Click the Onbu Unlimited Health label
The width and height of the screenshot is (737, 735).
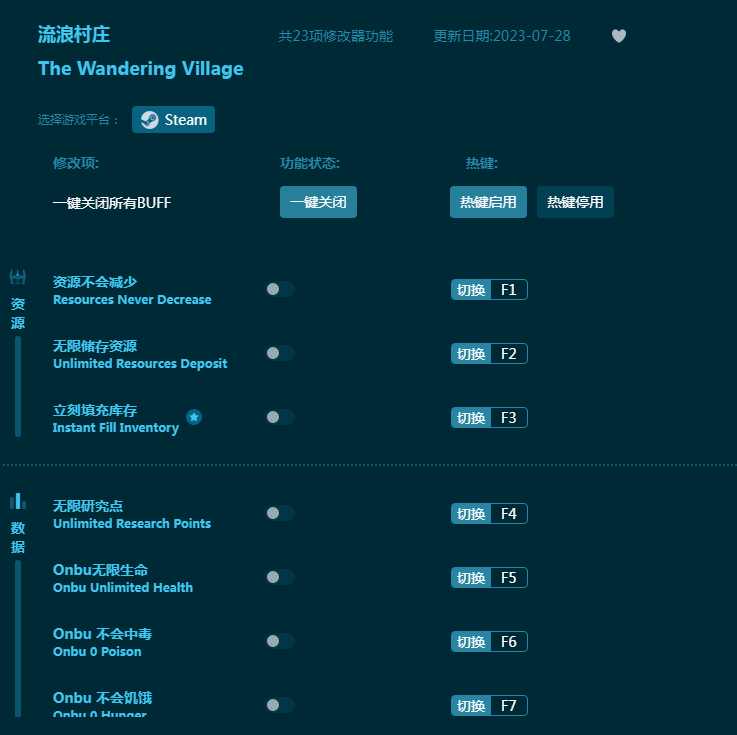coord(123,587)
